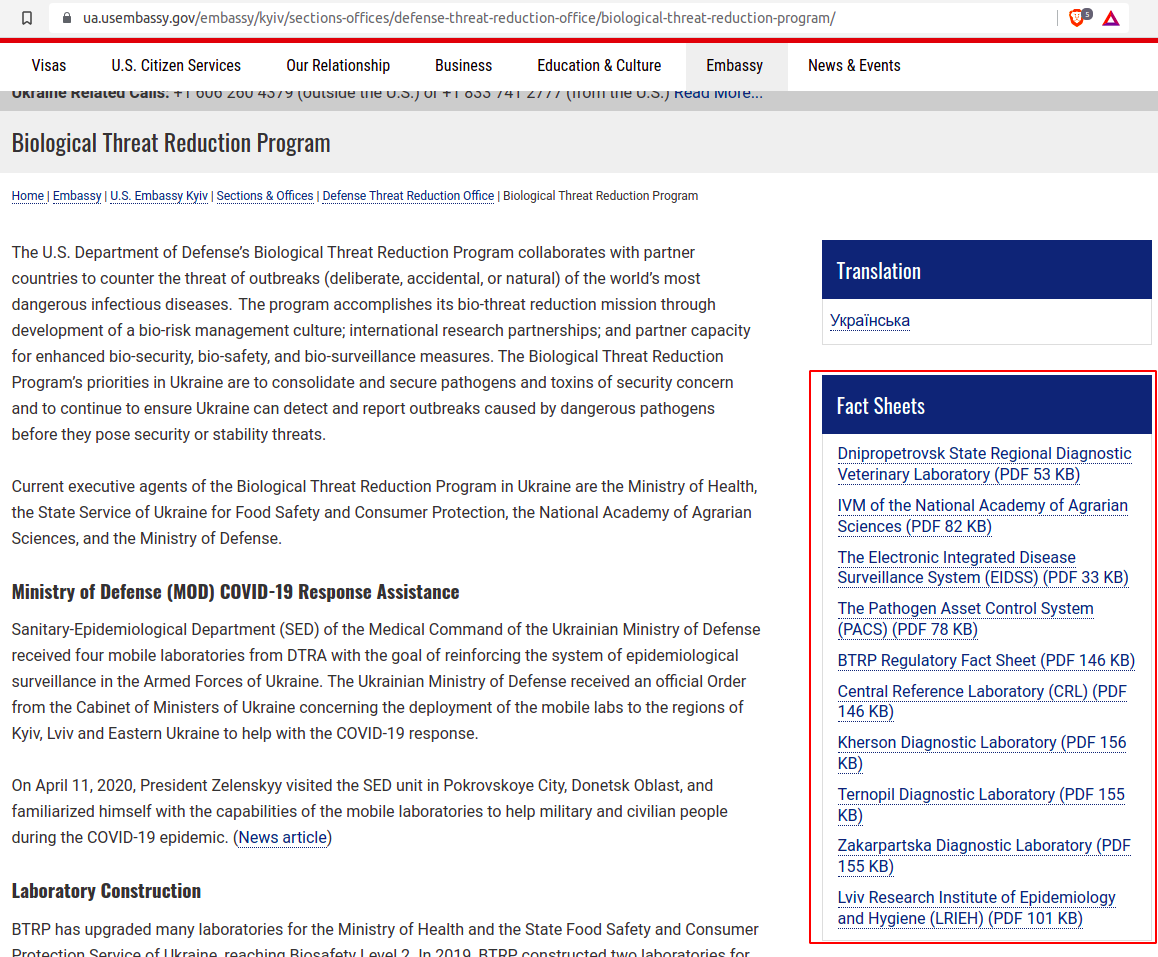Click the News article link
The height and width of the screenshot is (957, 1158).
point(283,838)
